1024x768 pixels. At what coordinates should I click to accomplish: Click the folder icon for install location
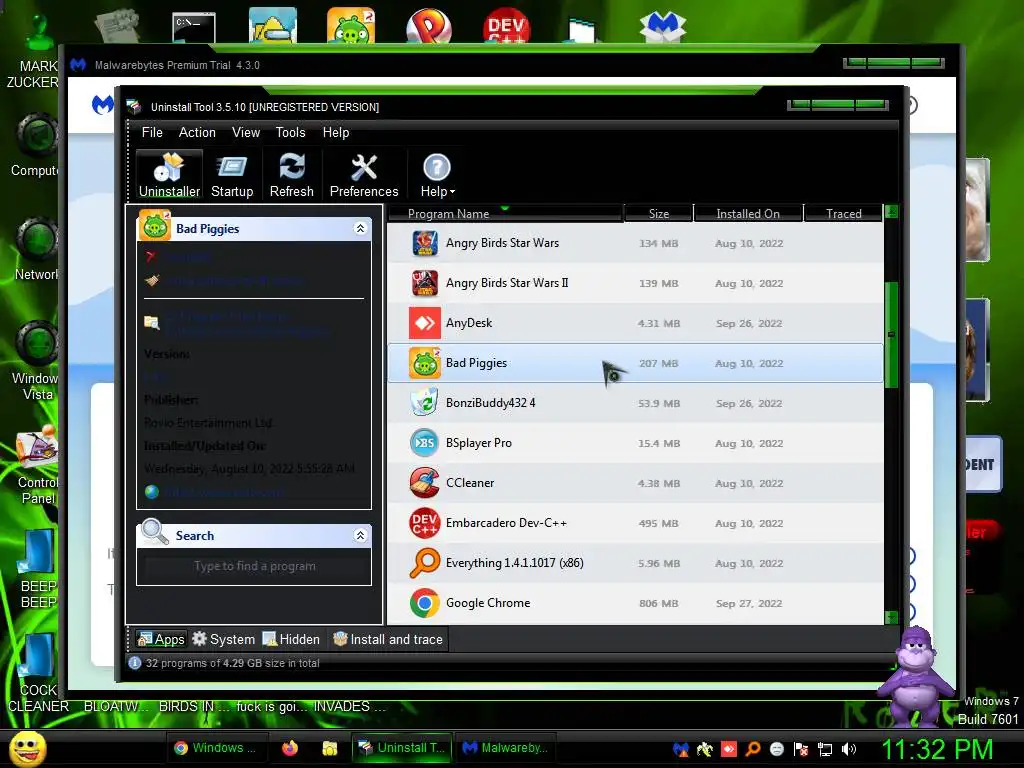click(x=152, y=322)
